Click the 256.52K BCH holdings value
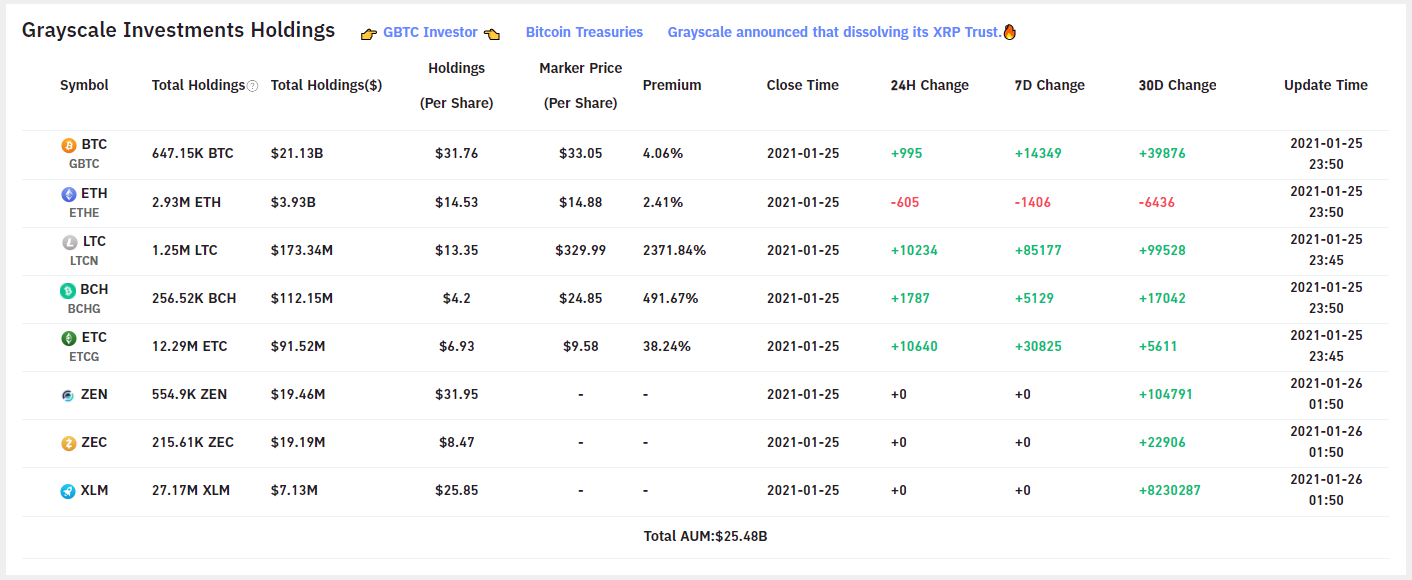 pos(194,298)
